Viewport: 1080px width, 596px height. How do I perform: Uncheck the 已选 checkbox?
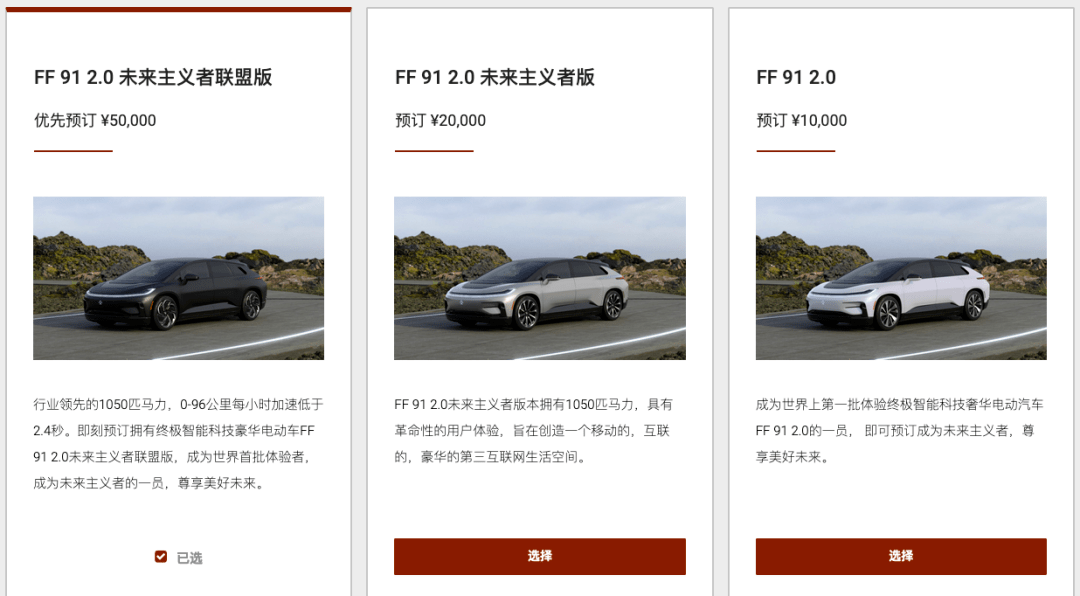(160, 557)
